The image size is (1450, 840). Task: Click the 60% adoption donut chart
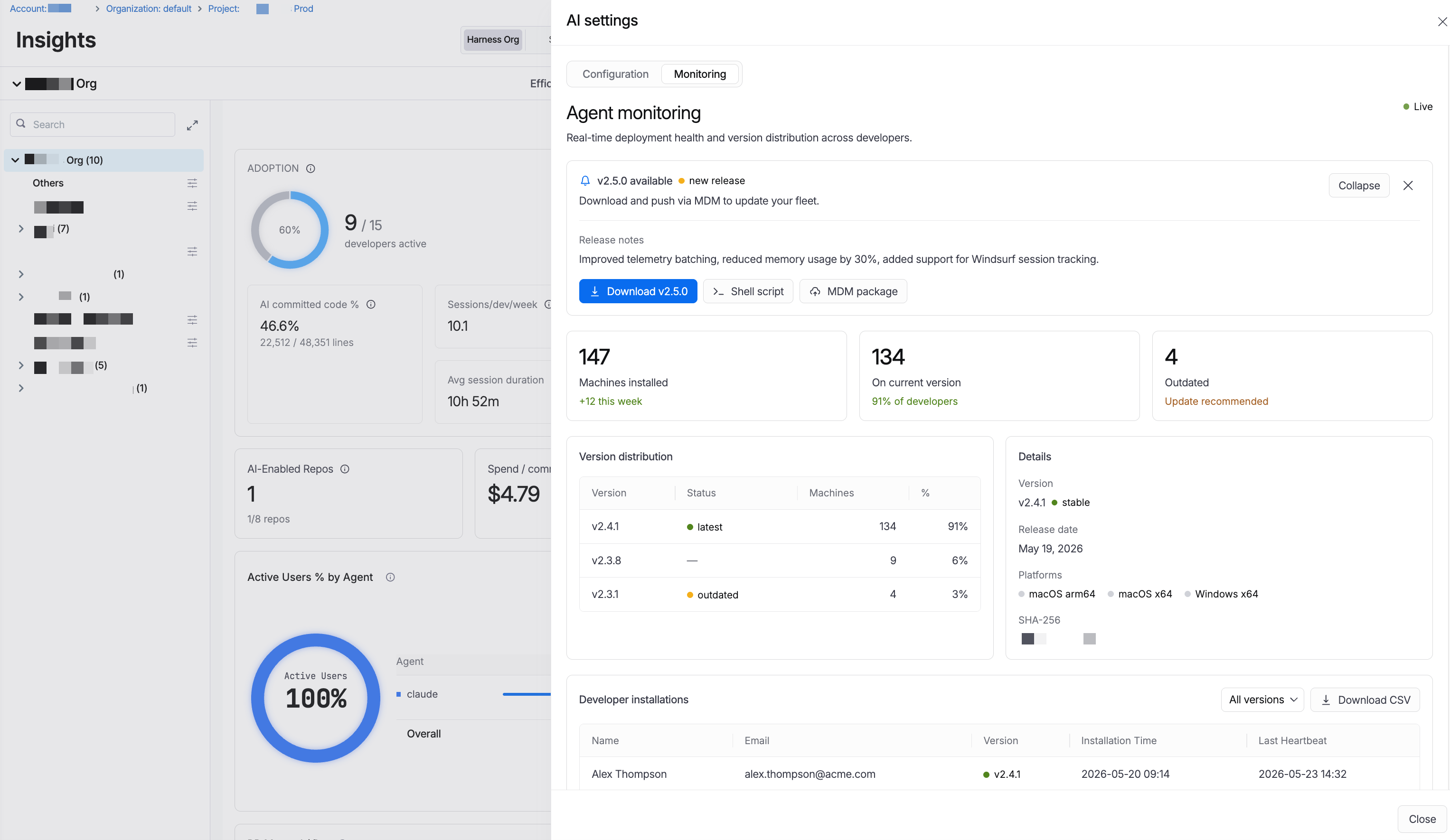[x=290, y=230]
